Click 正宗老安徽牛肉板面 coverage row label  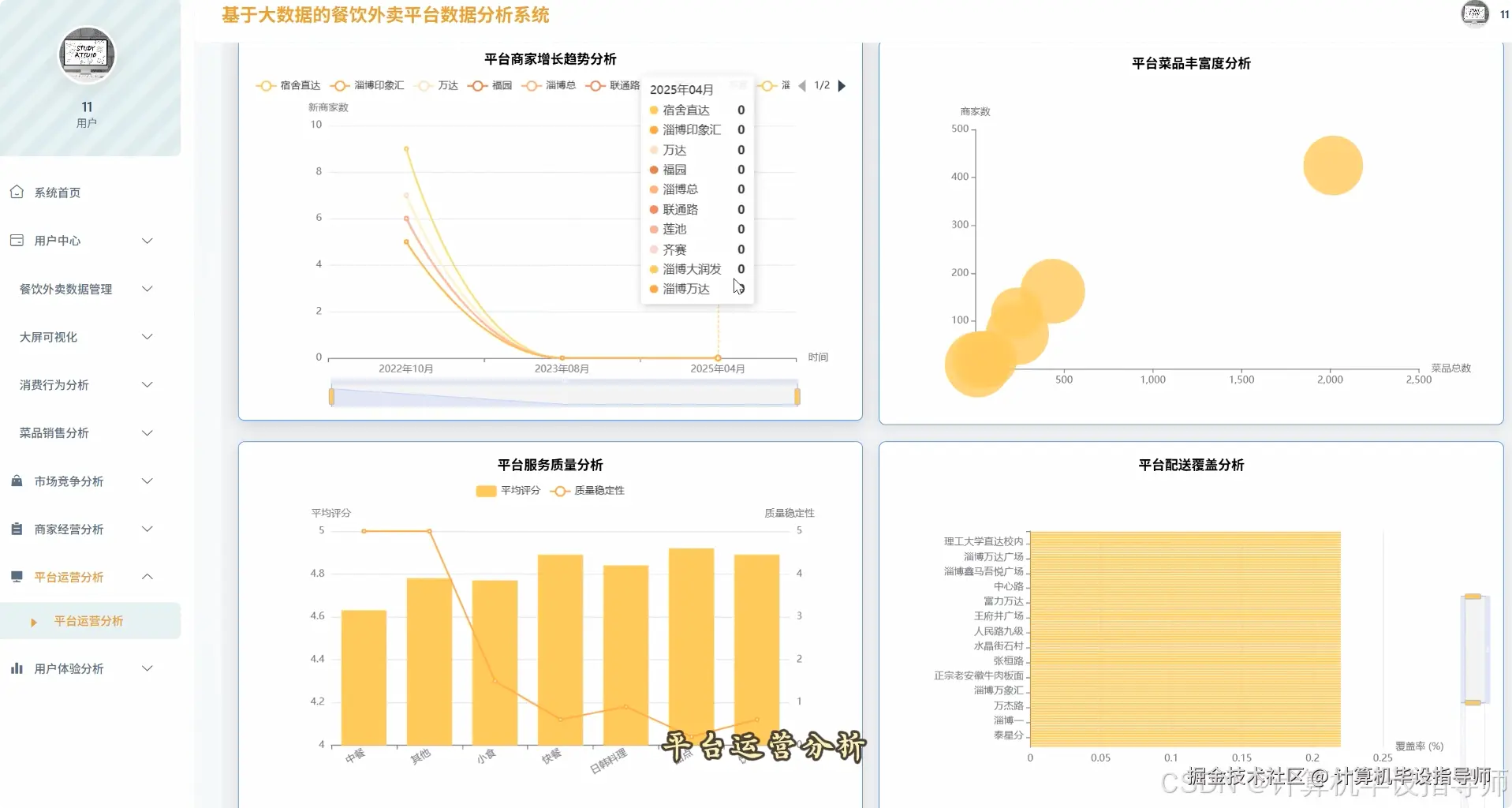[x=979, y=675]
